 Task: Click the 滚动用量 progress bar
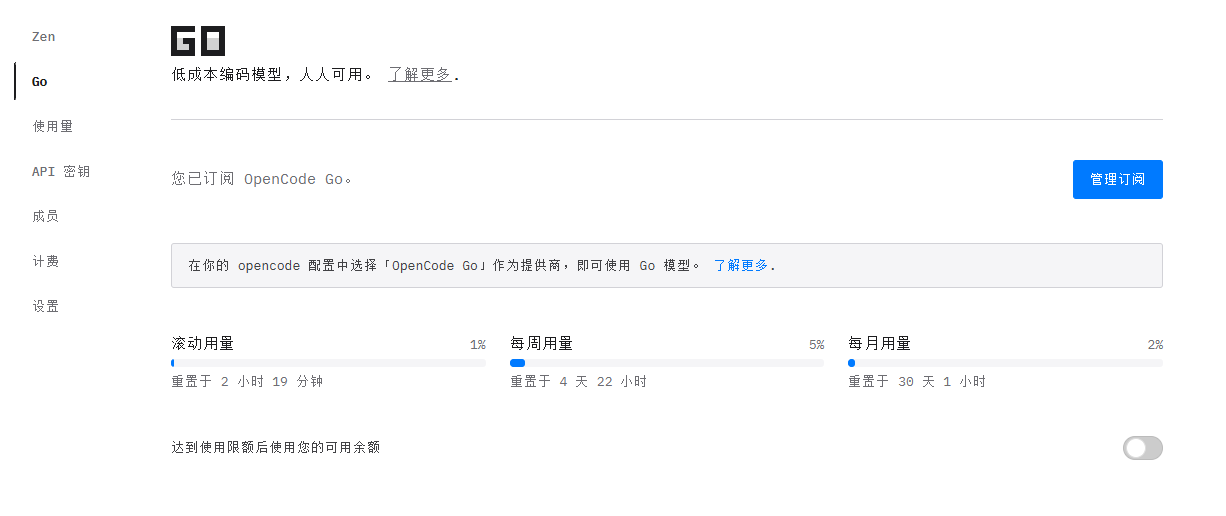pyautogui.click(x=328, y=363)
